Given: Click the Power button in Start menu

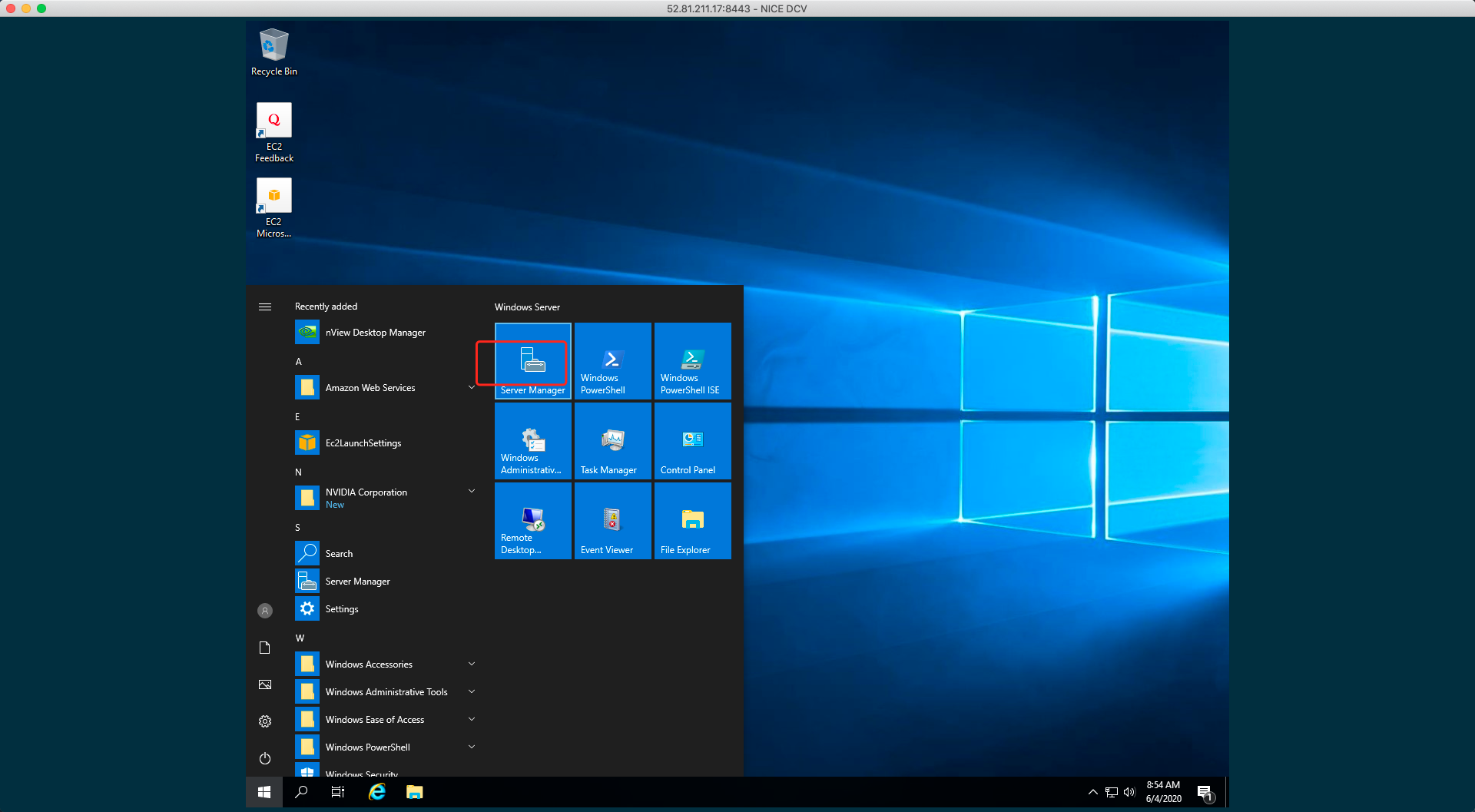Looking at the screenshot, I should 265,758.
